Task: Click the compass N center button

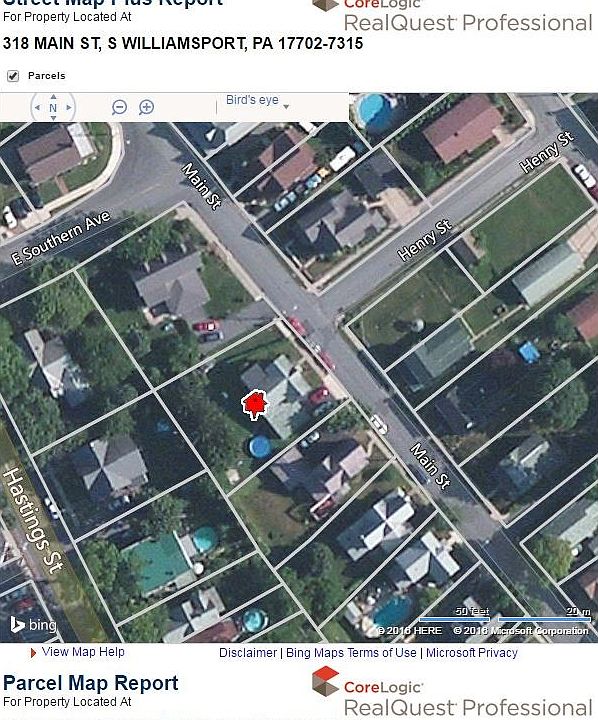Action: pos(53,108)
